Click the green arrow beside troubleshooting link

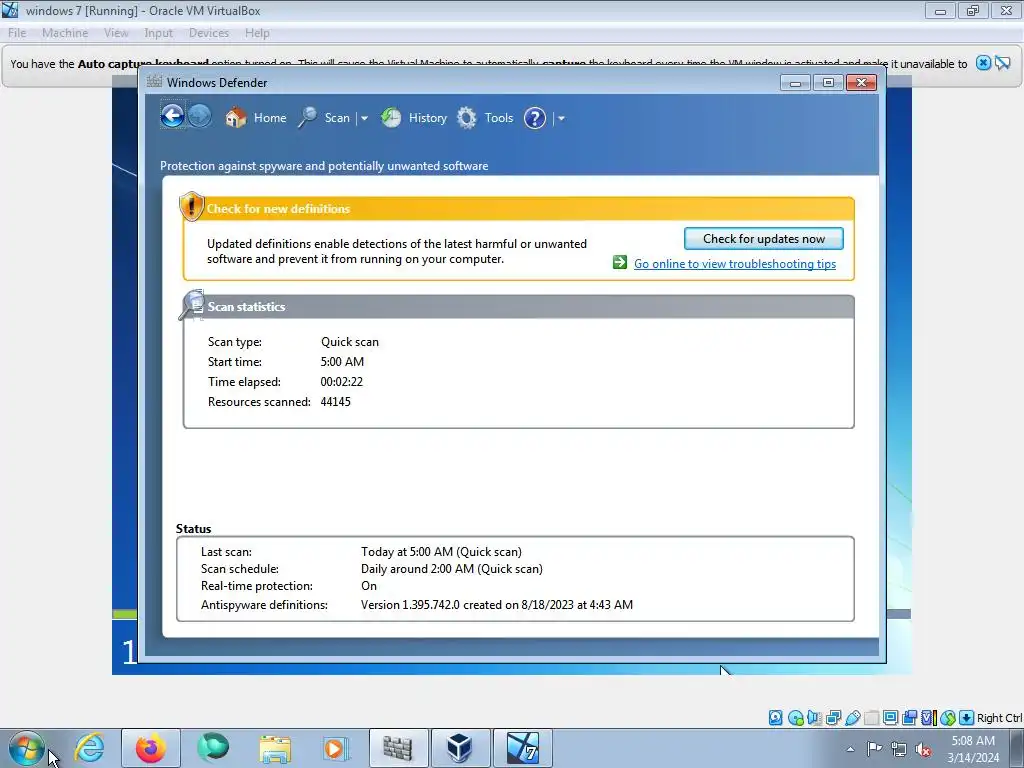pyautogui.click(x=620, y=263)
